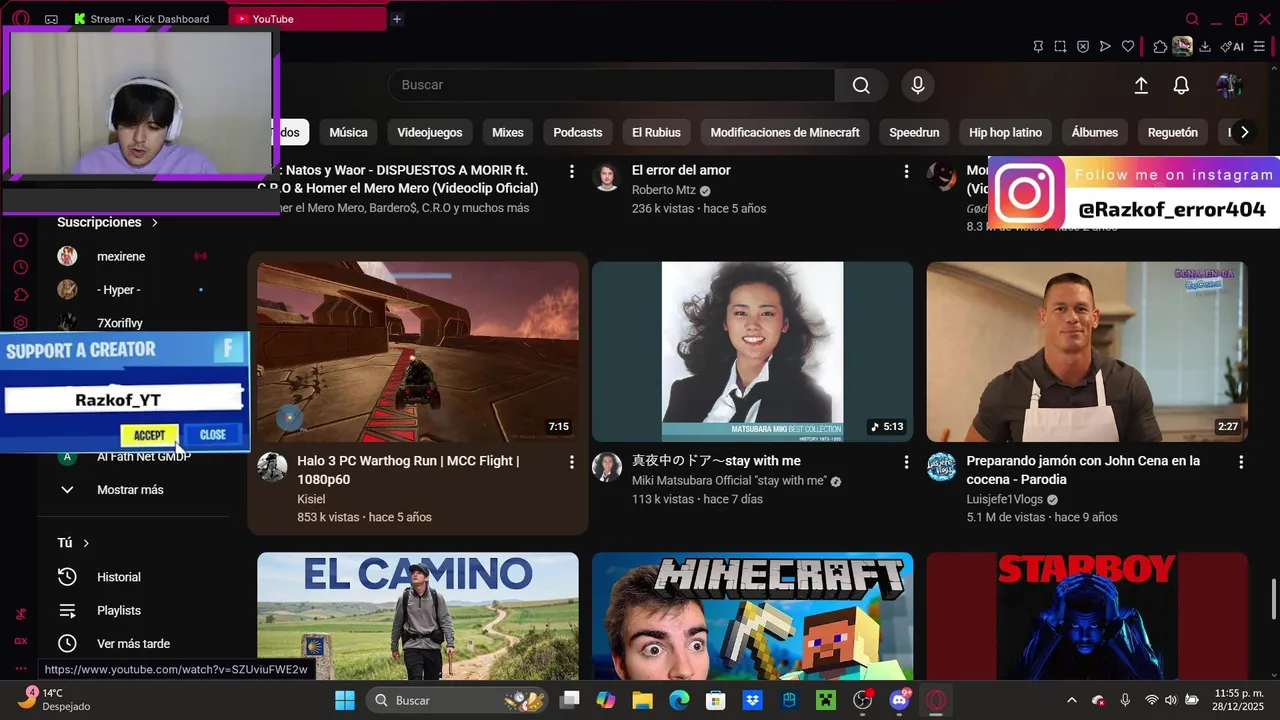Open Luisjefe1Vlogs channel link

(1004, 499)
